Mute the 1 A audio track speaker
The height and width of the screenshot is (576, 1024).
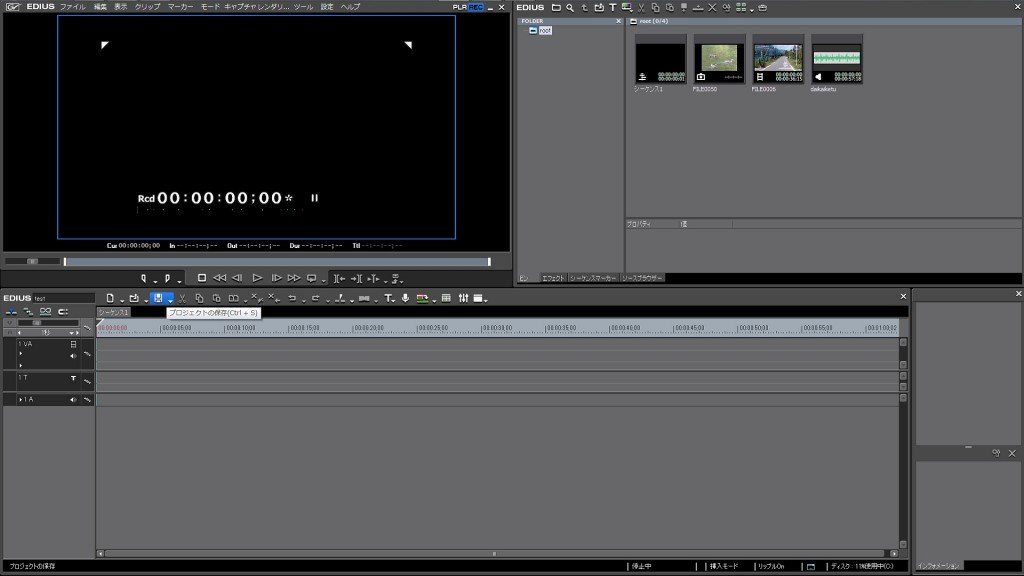pyautogui.click(x=73, y=399)
